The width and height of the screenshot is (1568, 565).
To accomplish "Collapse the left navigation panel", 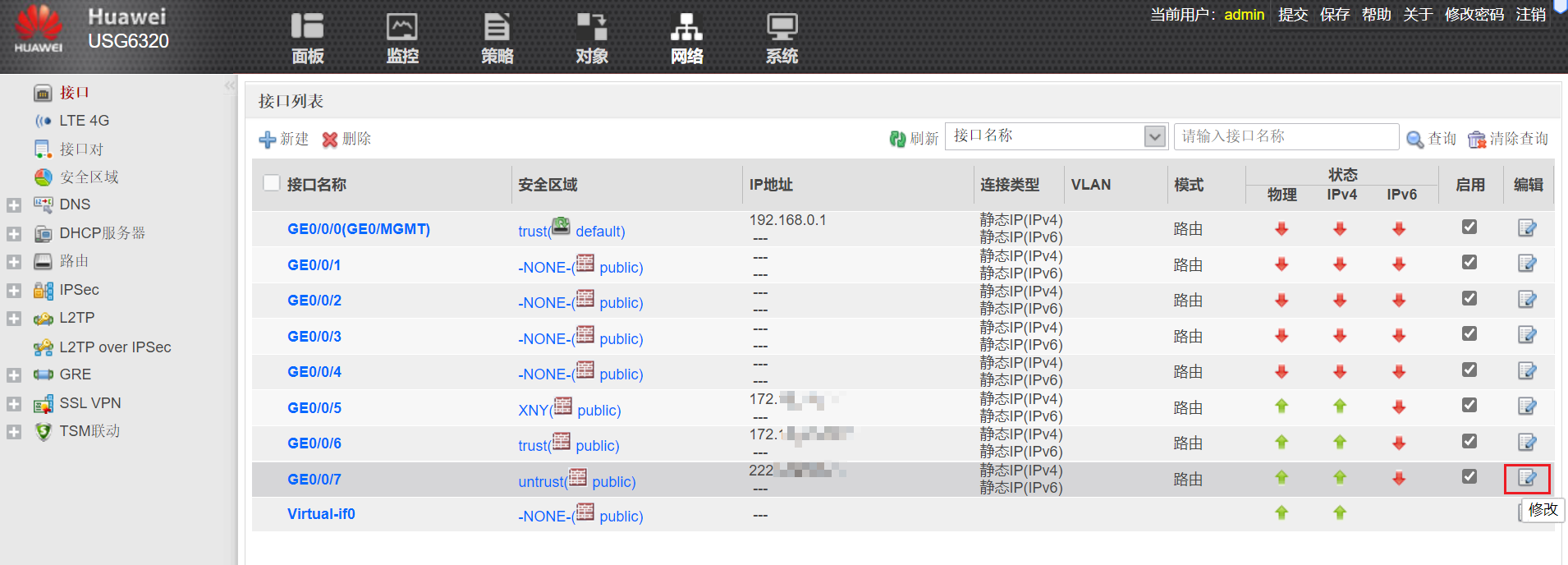I will click(230, 85).
